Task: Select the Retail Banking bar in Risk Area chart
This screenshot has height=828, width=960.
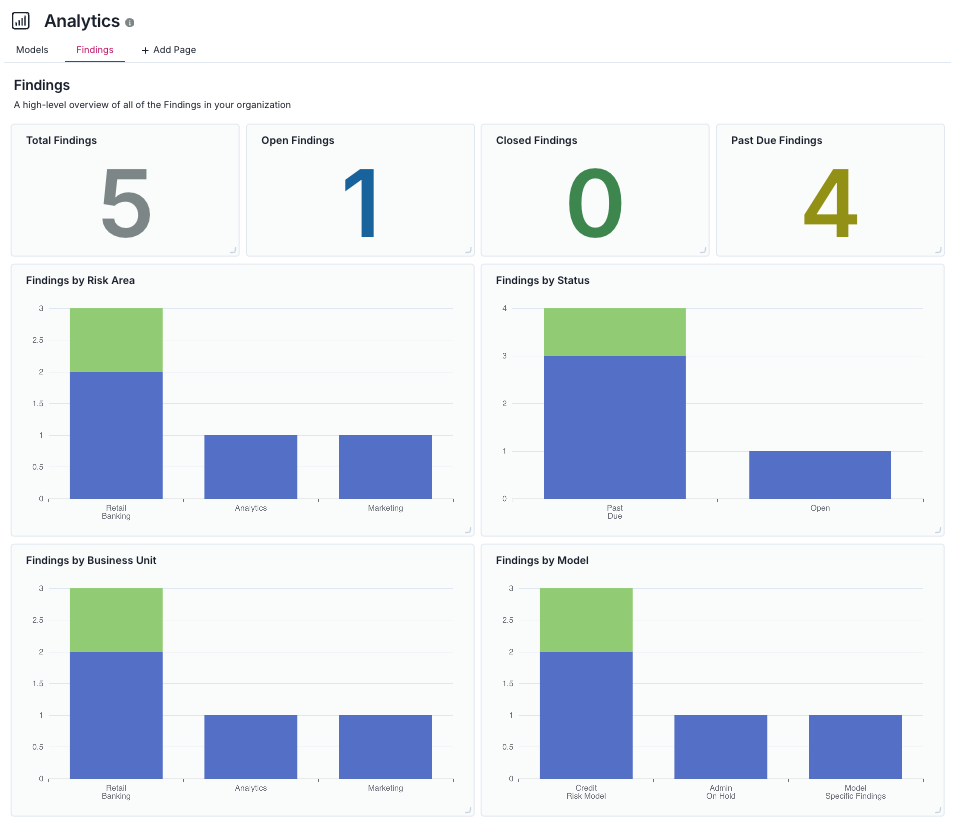Action: pos(115,430)
